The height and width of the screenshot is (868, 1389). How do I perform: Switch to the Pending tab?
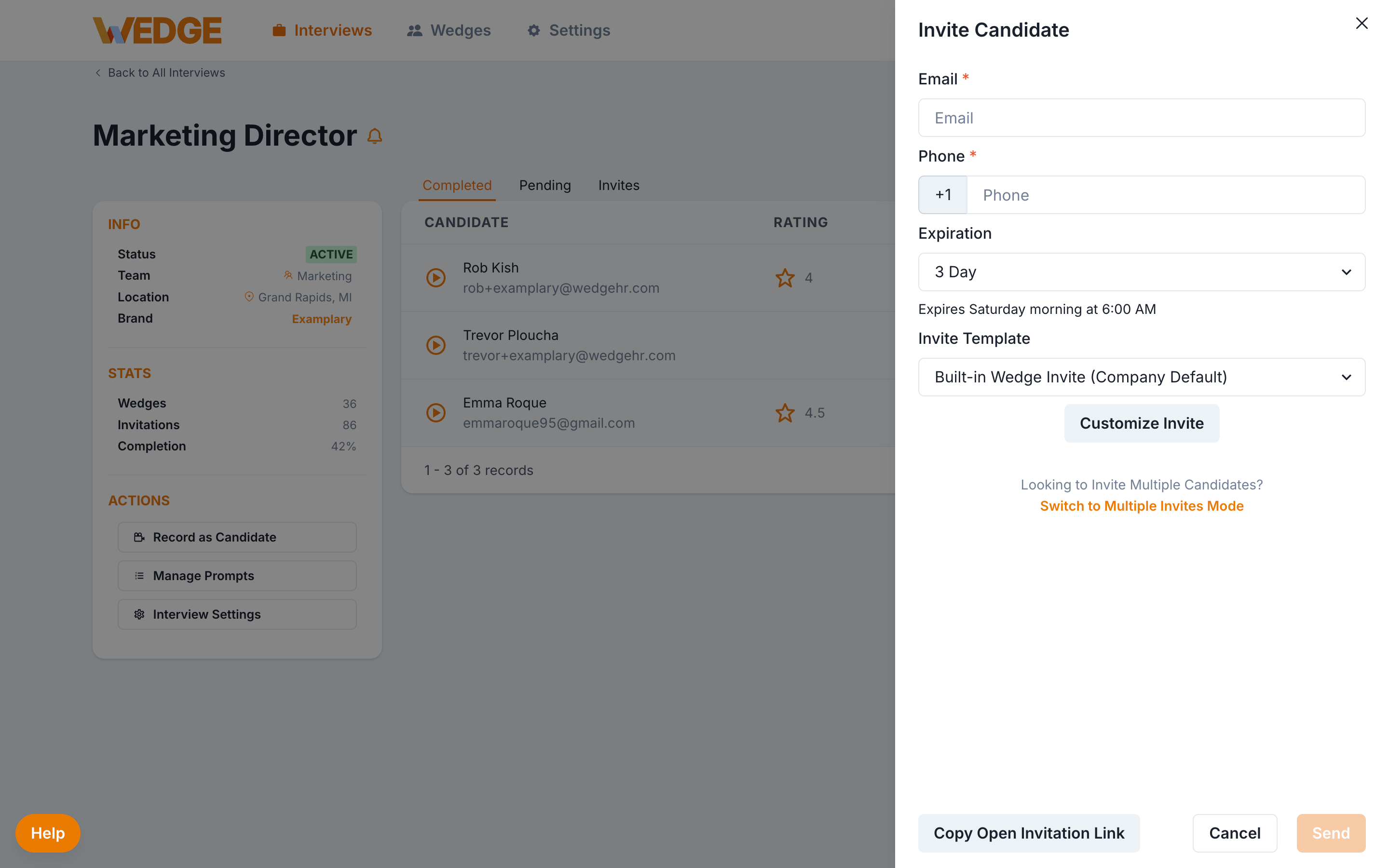(x=544, y=185)
